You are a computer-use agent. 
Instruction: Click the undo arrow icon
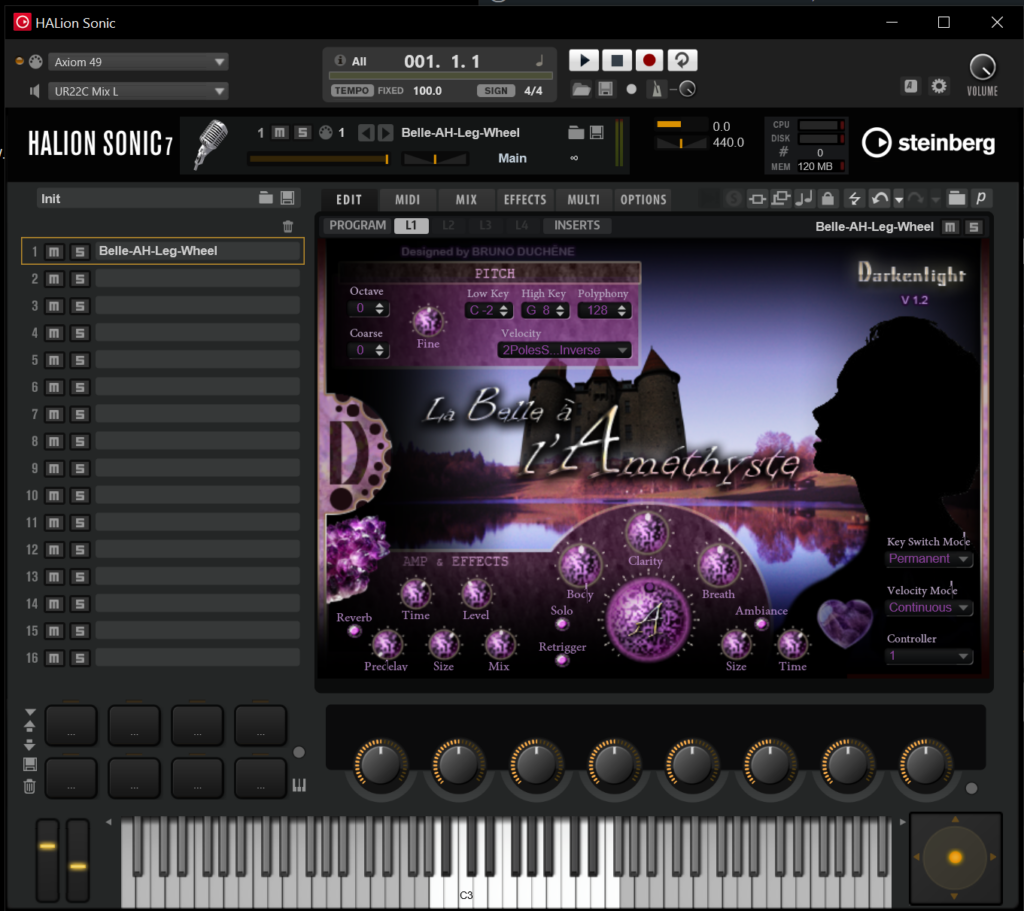pyautogui.click(x=879, y=199)
